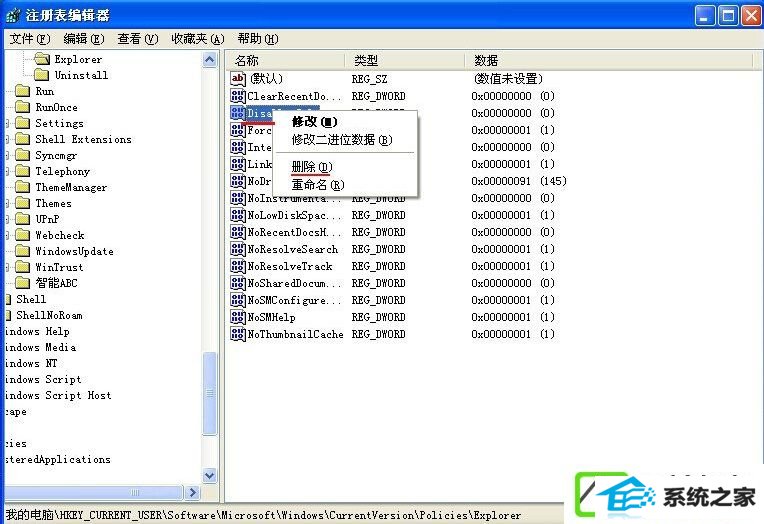
Task: Sort by the 类型 column header
Action: tap(405, 60)
